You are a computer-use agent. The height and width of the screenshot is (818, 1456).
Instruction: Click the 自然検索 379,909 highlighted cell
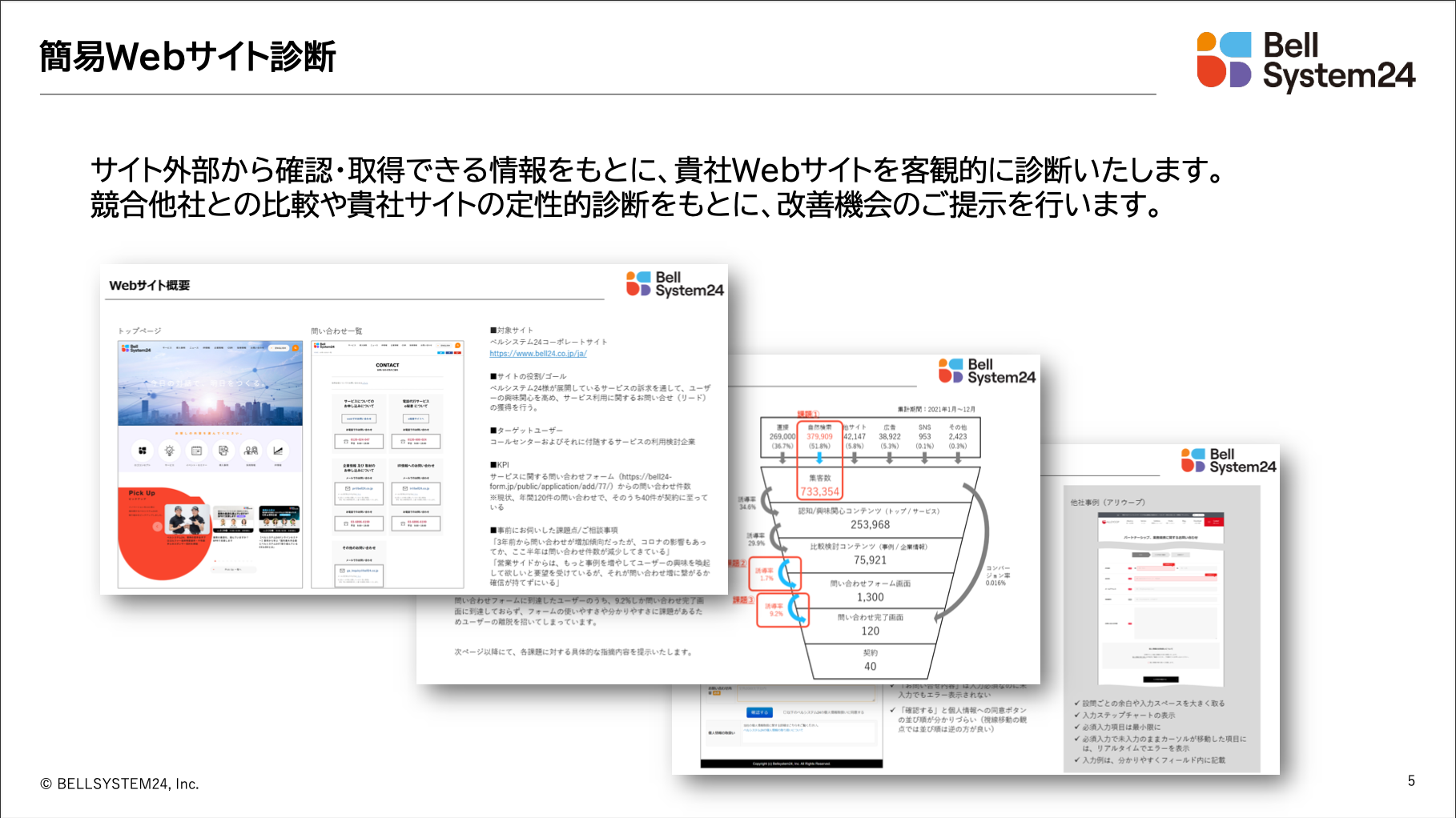[x=819, y=437]
